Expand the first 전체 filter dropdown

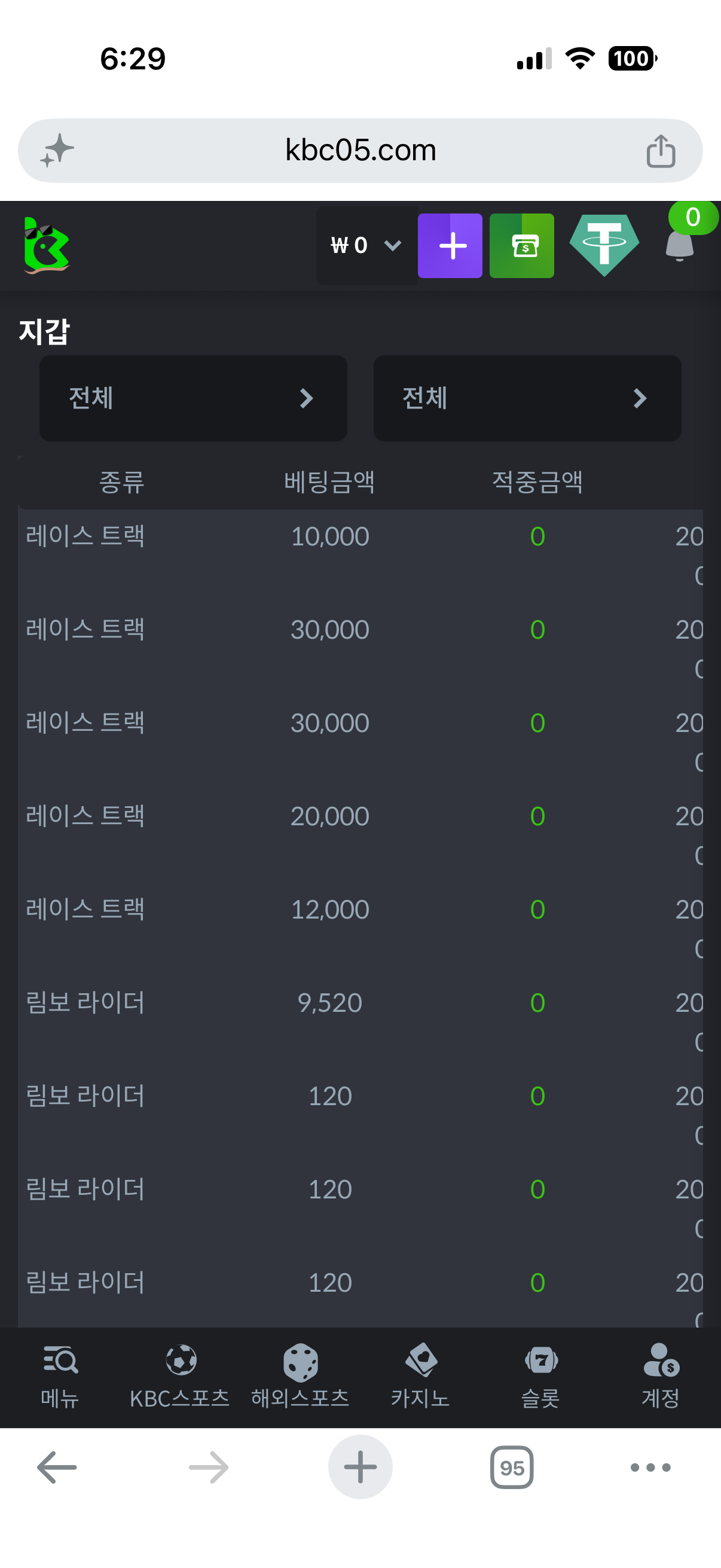(x=194, y=398)
